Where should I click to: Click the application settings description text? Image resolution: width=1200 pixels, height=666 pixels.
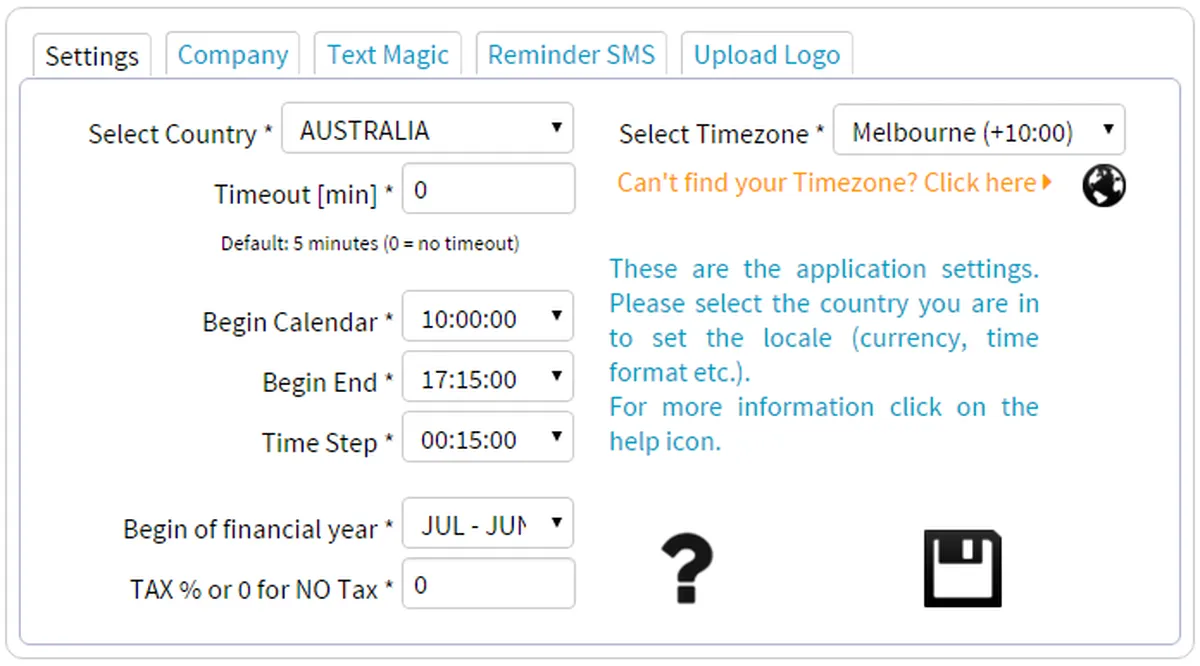coord(824,355)
